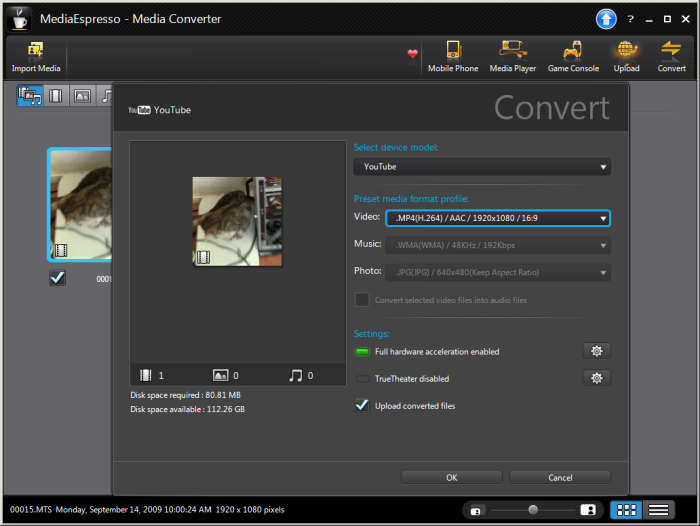Uncheck Upload converted files checkbox
Image resolution: width=700 pixels, height=526 pixels.
pyautogui.click(x=362, y=405)
